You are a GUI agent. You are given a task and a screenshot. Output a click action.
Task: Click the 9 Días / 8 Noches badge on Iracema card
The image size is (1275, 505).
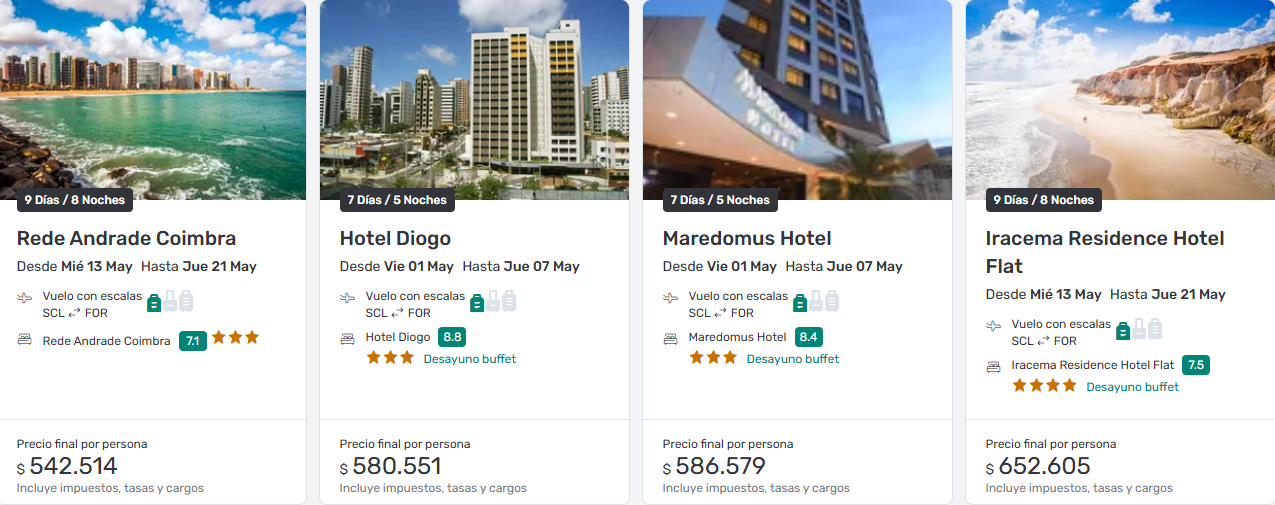coord(1043,200)
